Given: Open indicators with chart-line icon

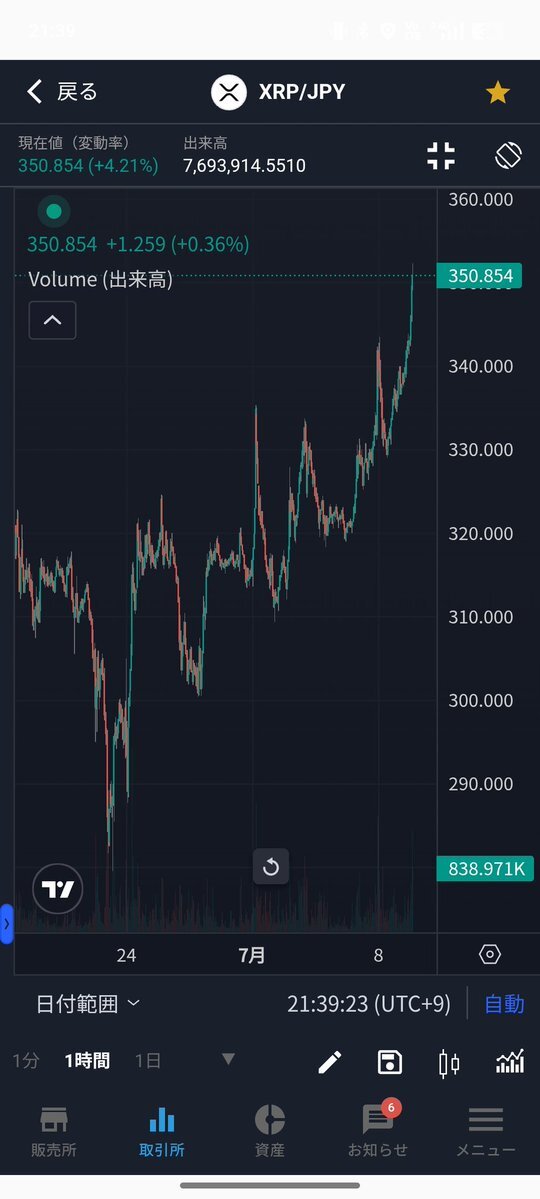Looking at the screenshot, I should coord(509,1061).
